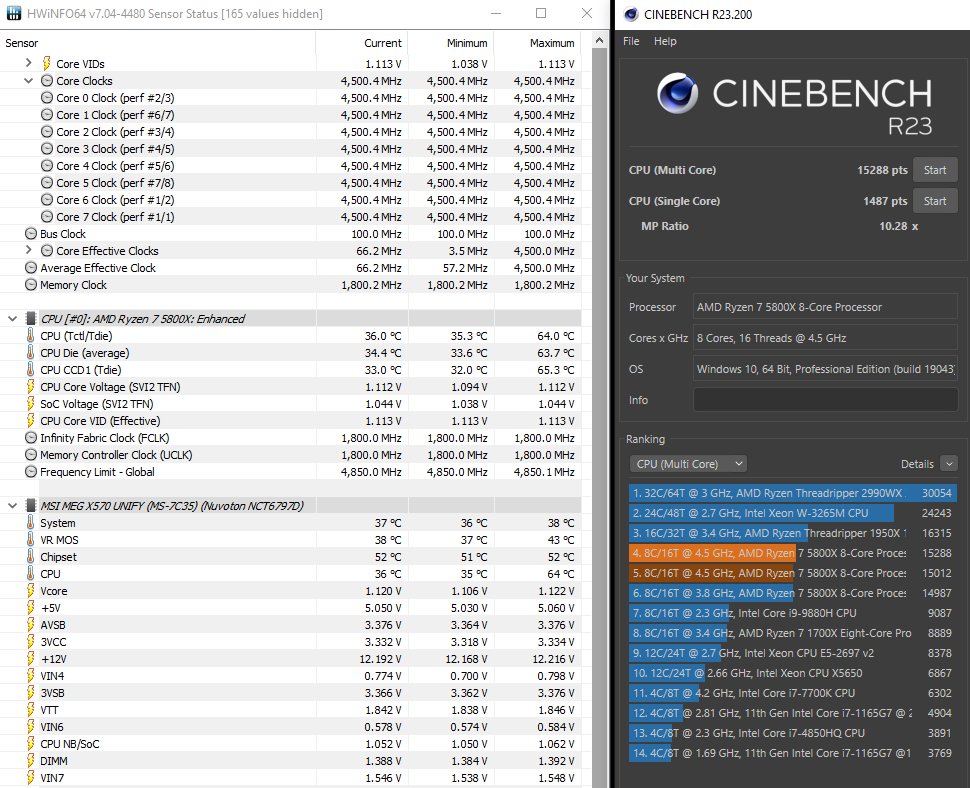Click clock icon beside Core 0 Clock
Screen dimensions: 970x788
pyautogui.click(x=47, y=98)
